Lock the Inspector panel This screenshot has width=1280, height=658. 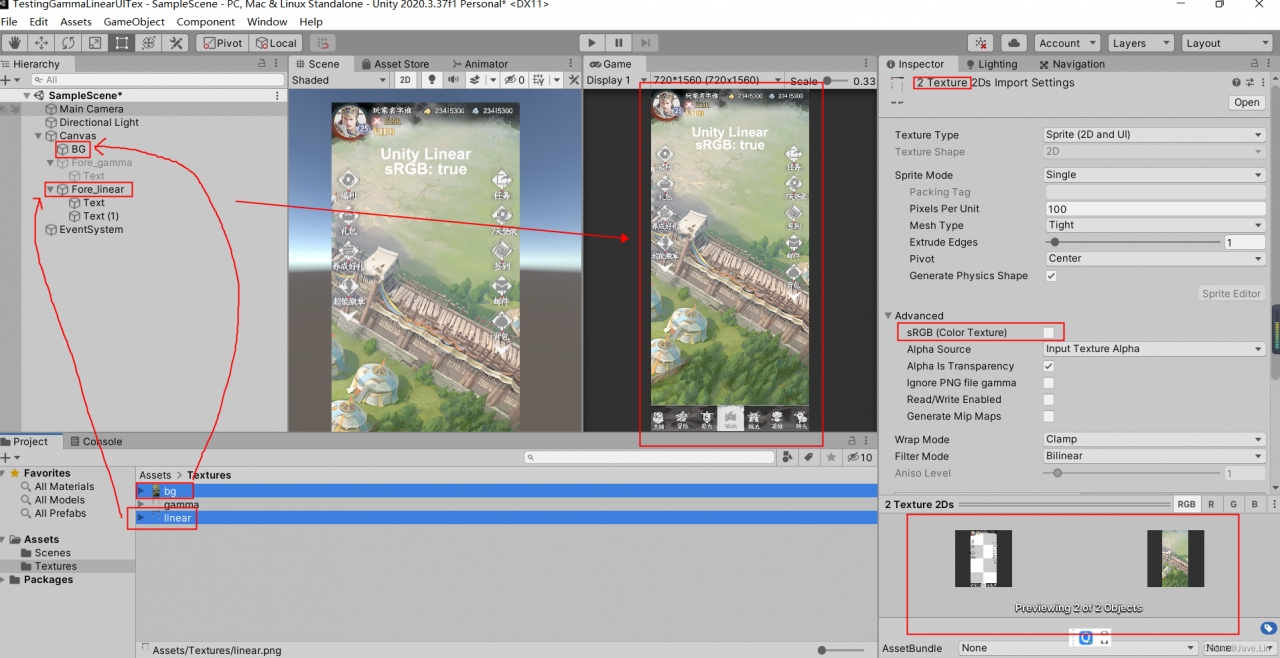[1254, 64]
